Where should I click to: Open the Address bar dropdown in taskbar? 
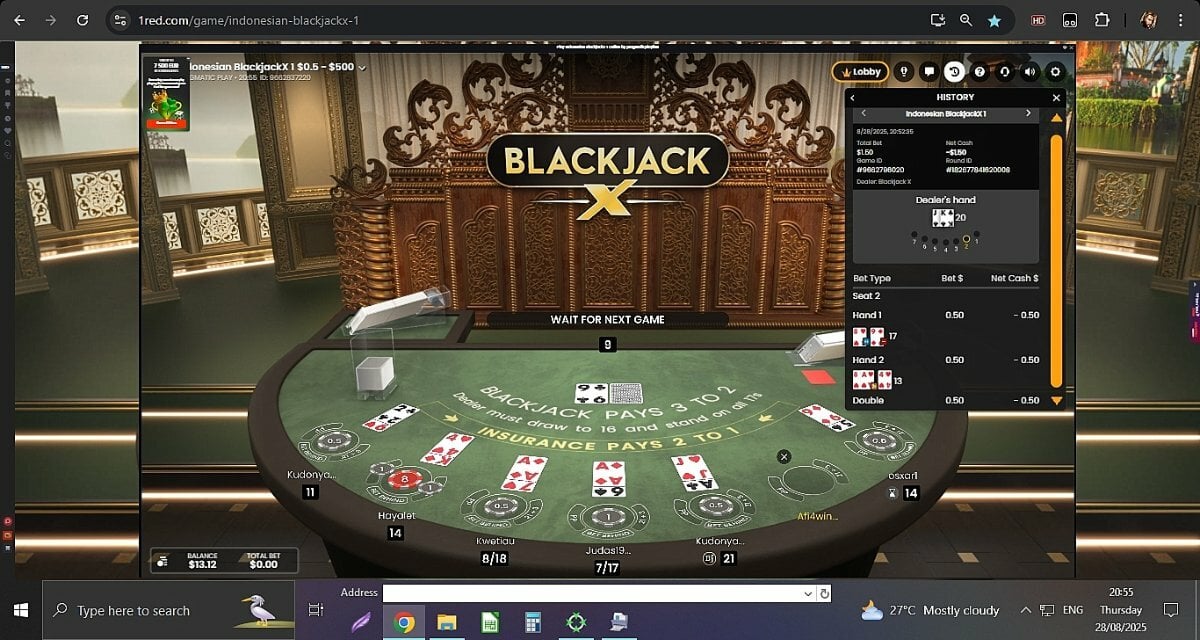pos(808,593)
